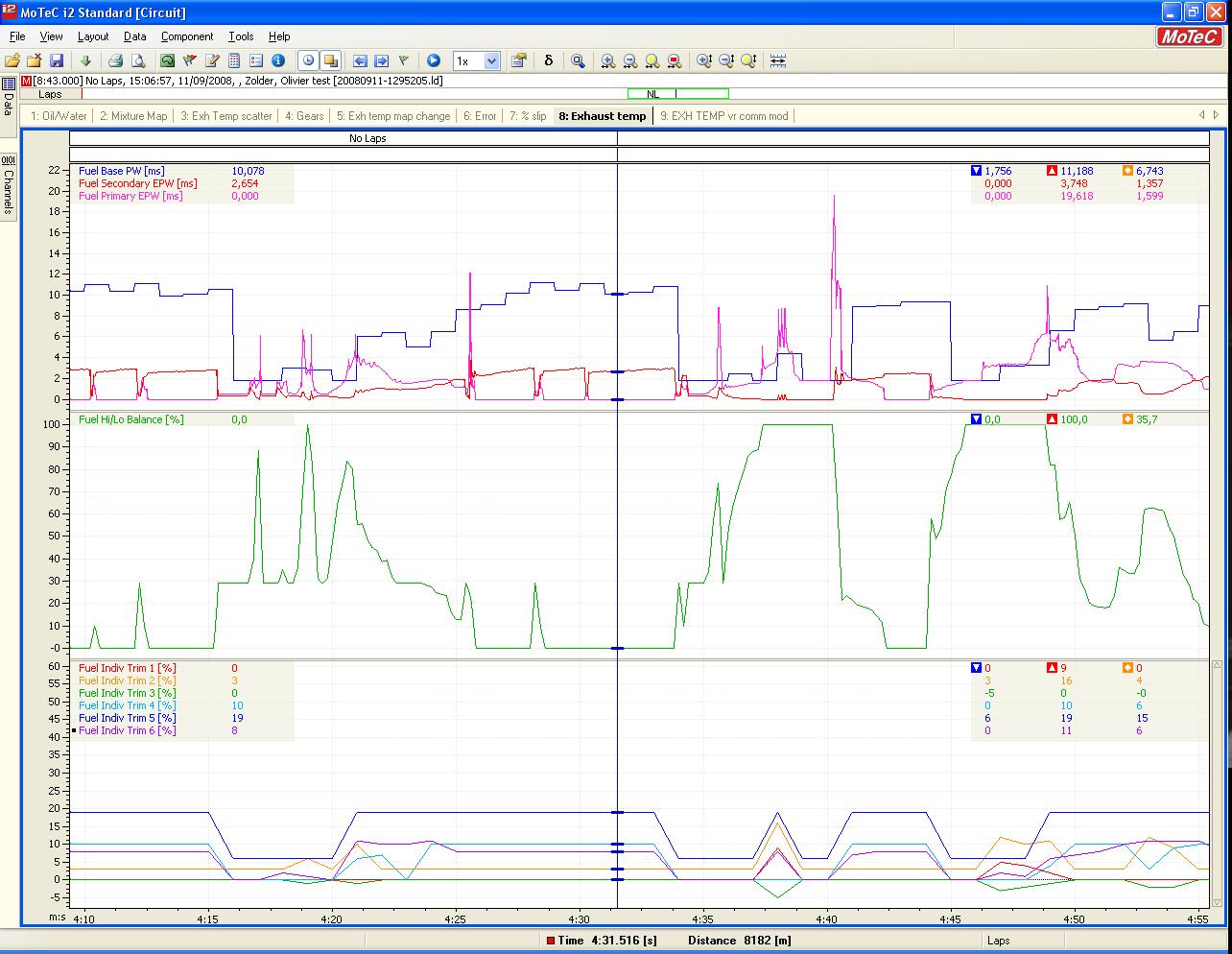
Task: Click the Laps button in the status bar
Action: [x=998, y=941]
